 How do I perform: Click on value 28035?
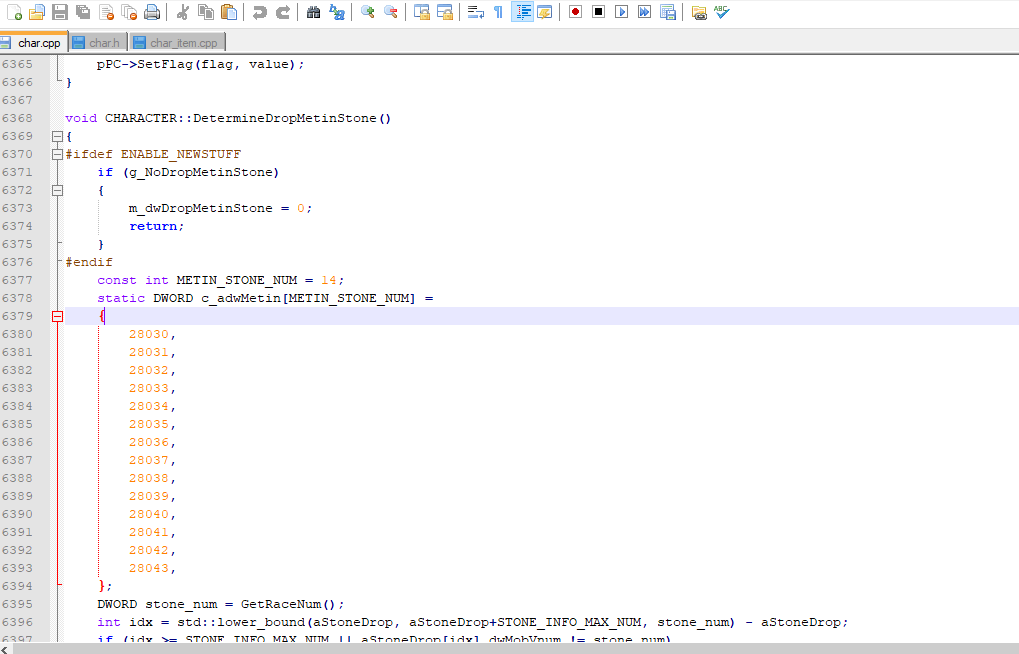click(149, 425)
